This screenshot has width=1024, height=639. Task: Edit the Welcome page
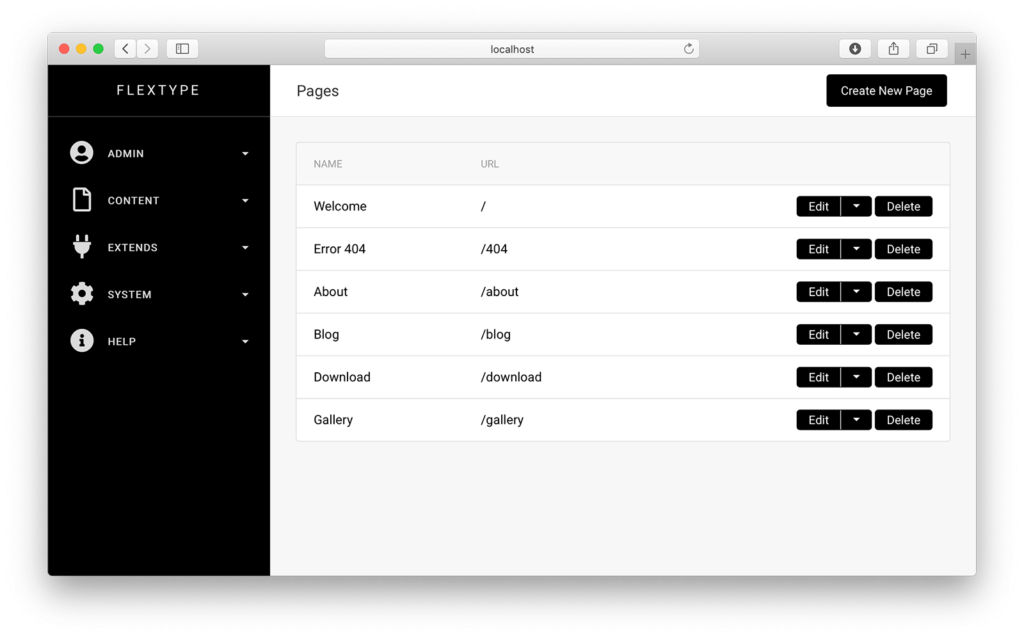tap(818, 206)
